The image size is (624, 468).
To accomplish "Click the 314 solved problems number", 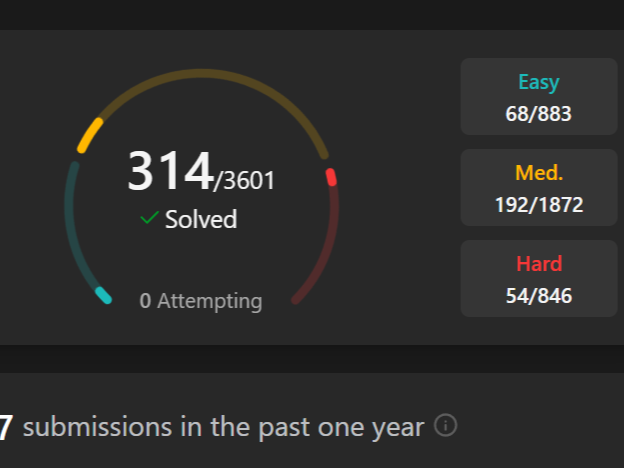I will click(x=170, y=171).
